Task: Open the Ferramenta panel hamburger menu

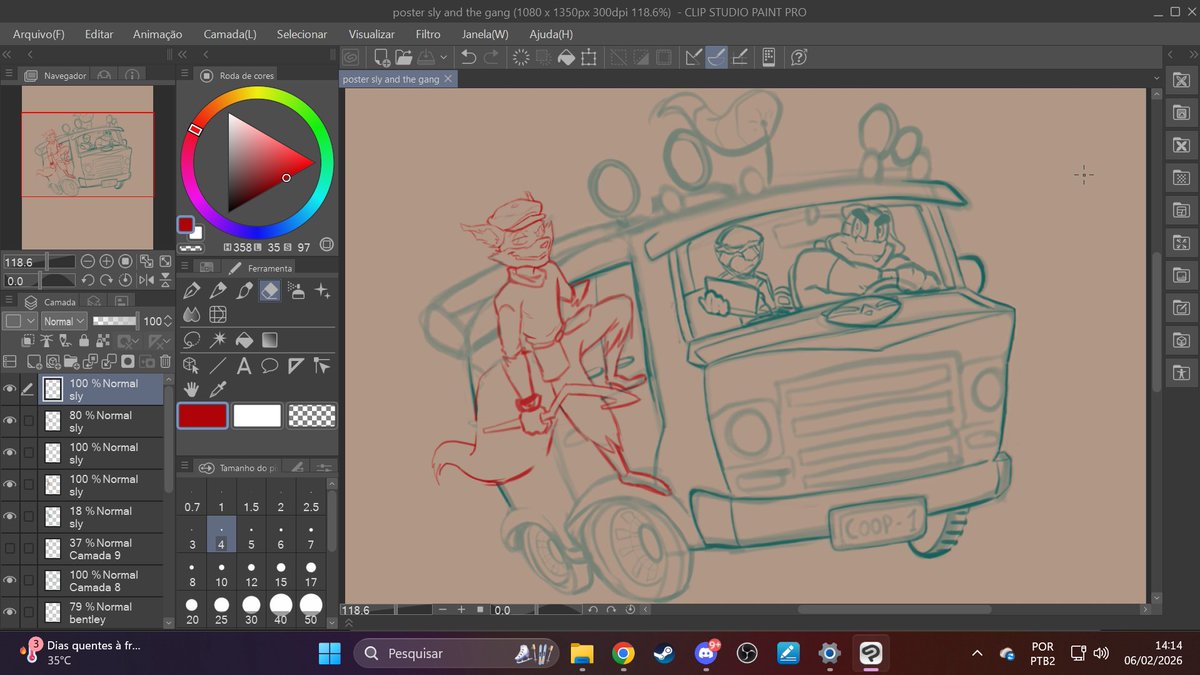Action: point(184,267)
